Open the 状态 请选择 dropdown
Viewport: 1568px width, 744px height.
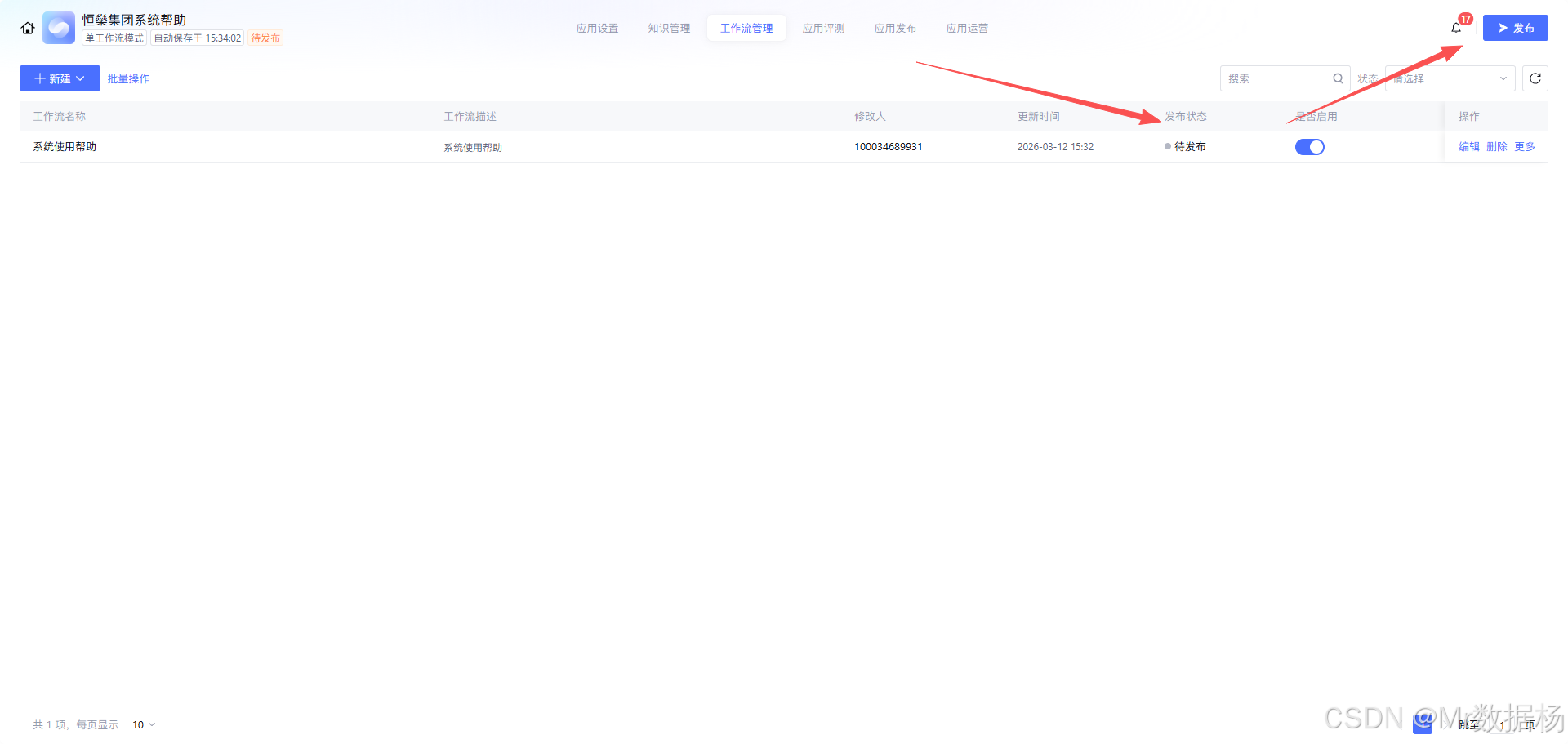(1450, 78)
